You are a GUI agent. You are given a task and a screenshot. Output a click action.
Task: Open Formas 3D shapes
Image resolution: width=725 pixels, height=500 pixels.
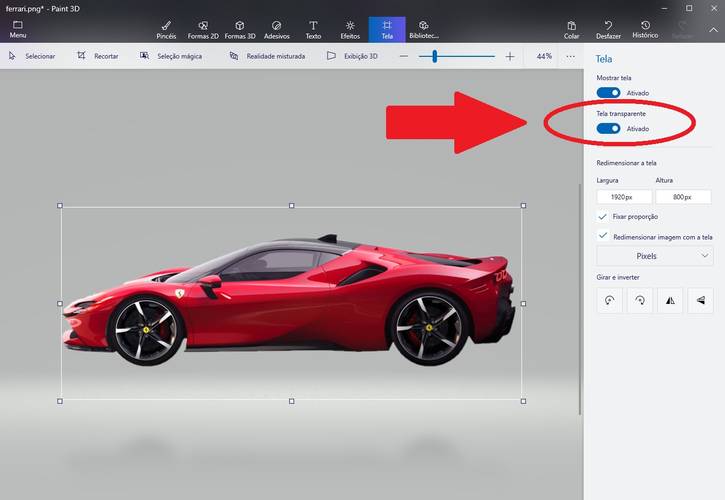(240, 30)
